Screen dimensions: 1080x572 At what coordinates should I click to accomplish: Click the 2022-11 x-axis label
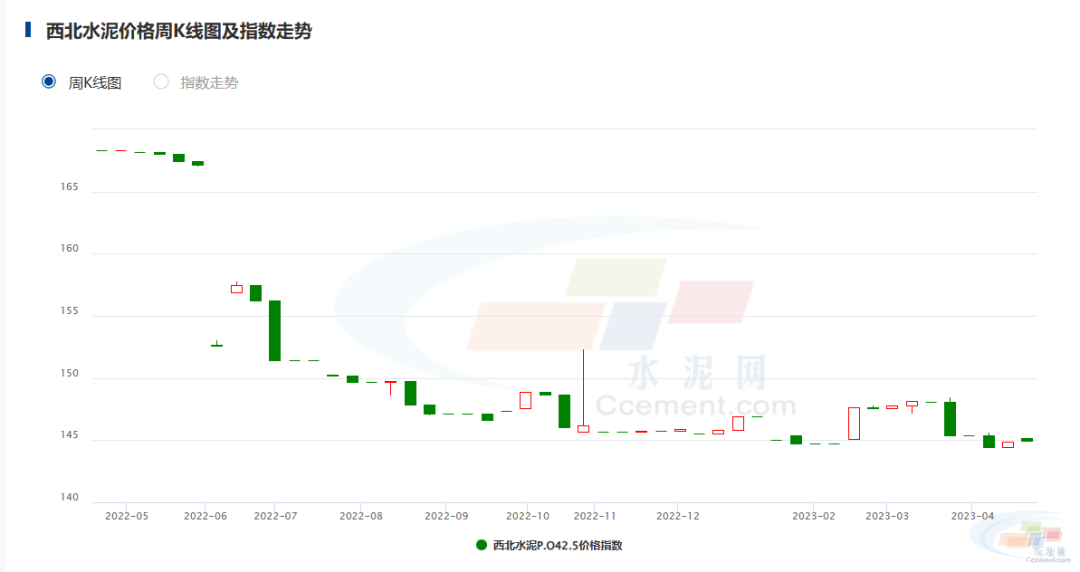click(594, 515)
